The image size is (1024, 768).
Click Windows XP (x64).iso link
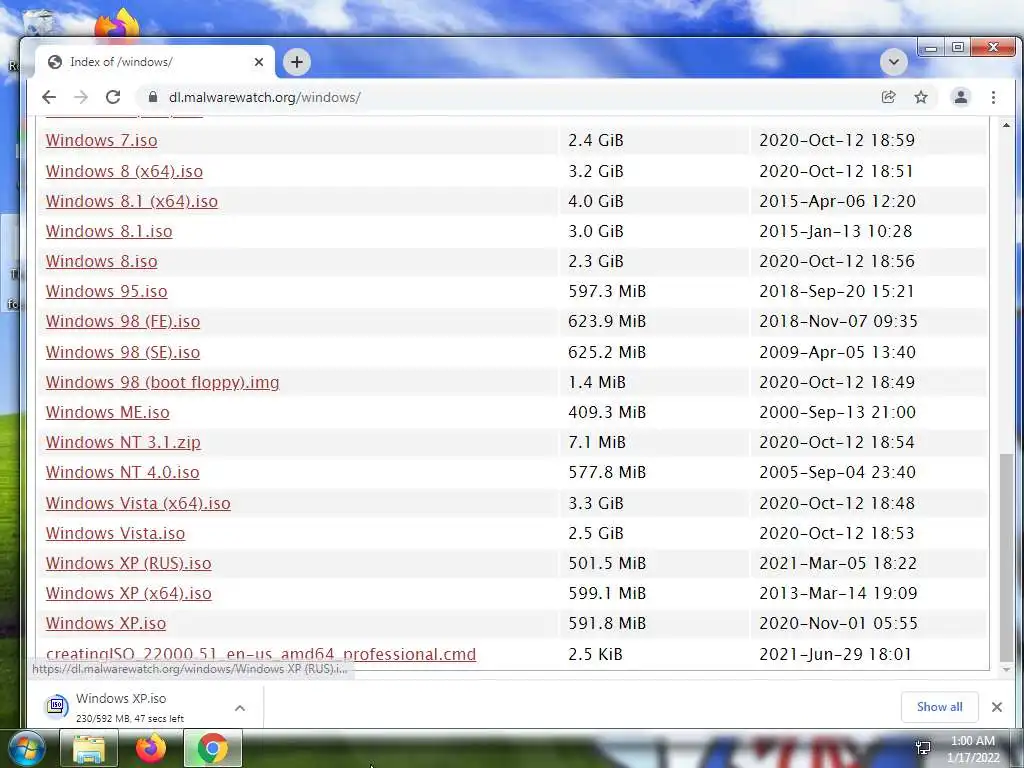(x=129, y=593)
